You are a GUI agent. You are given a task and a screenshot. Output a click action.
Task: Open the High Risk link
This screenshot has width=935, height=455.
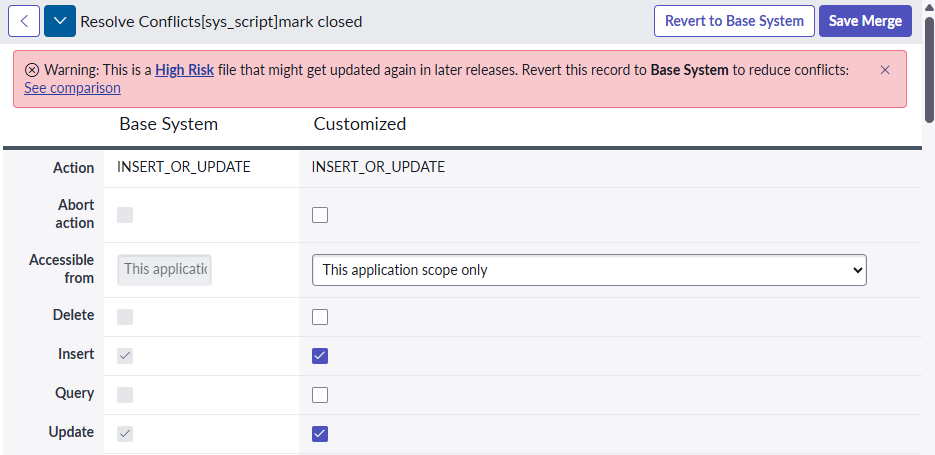click(x=185, y=70)
